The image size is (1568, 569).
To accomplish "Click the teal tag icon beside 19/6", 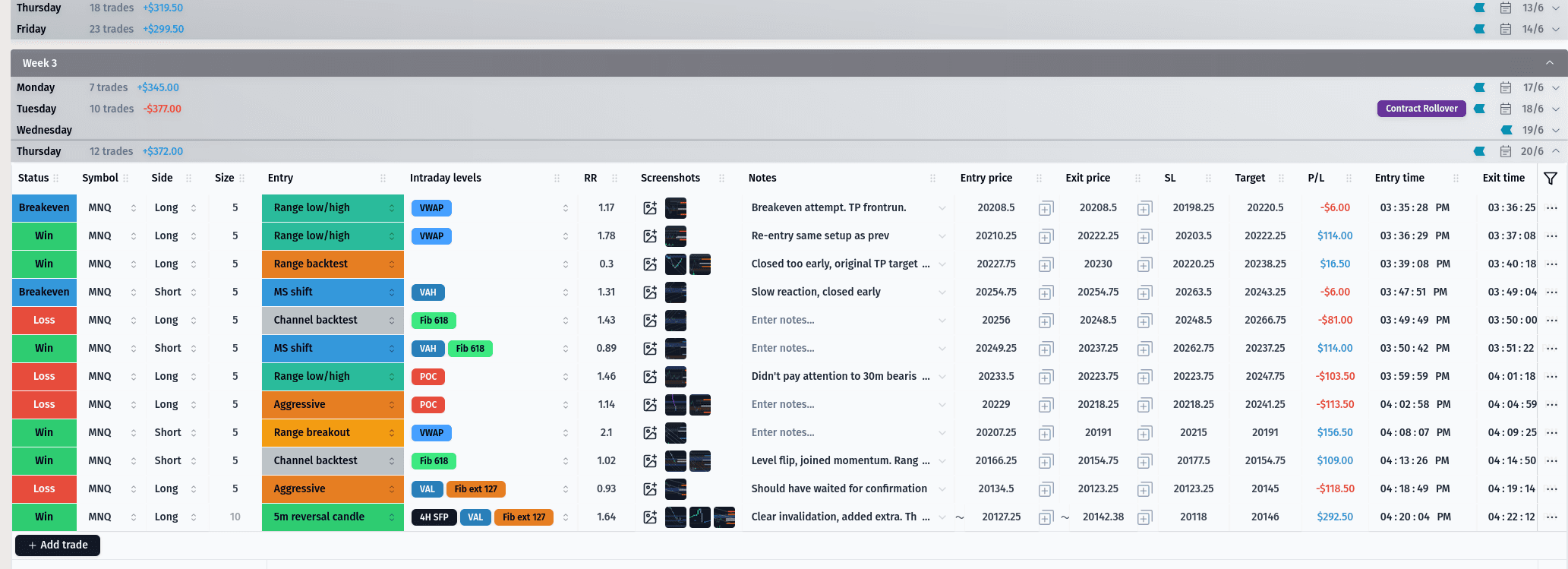I will (x=1506, y=130).
